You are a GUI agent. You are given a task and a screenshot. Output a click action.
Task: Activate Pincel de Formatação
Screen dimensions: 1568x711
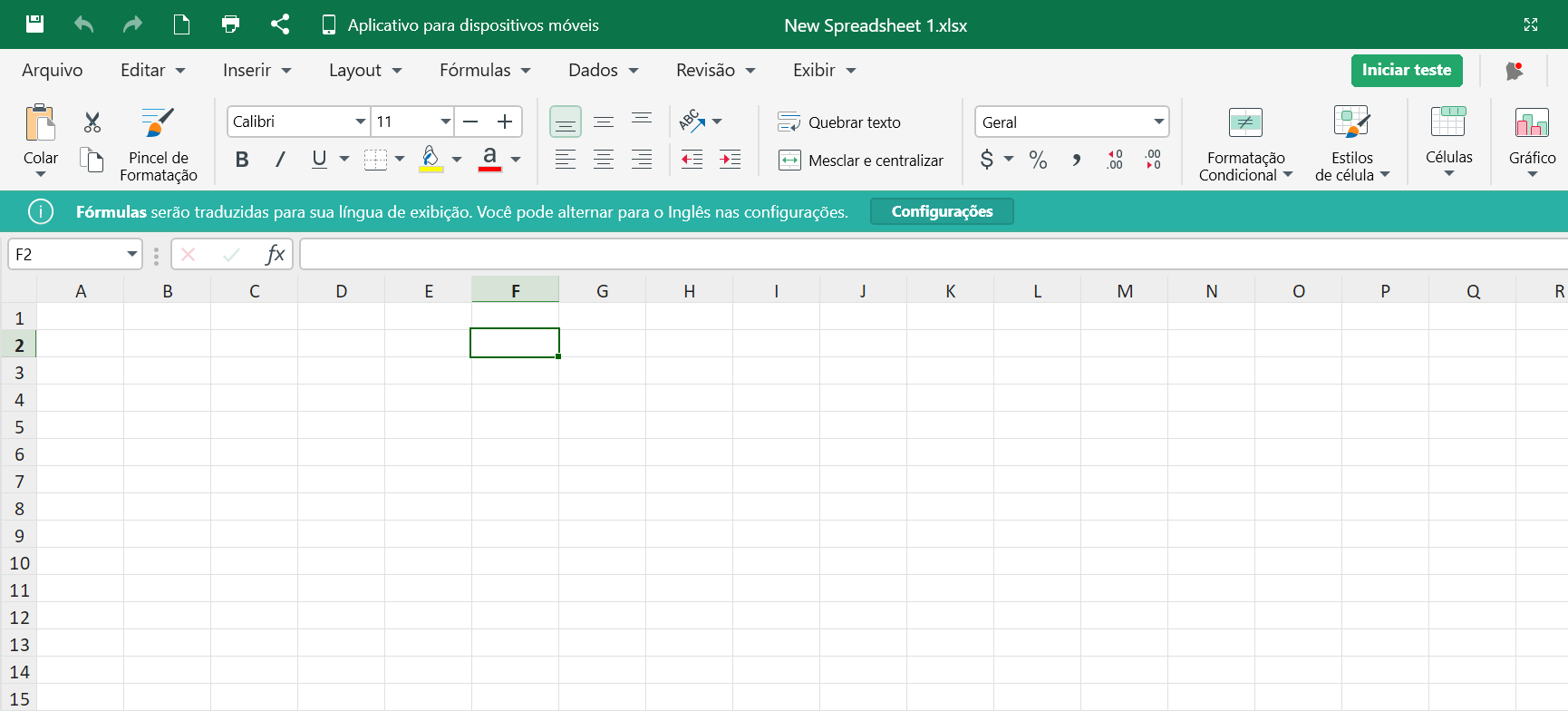159,145
